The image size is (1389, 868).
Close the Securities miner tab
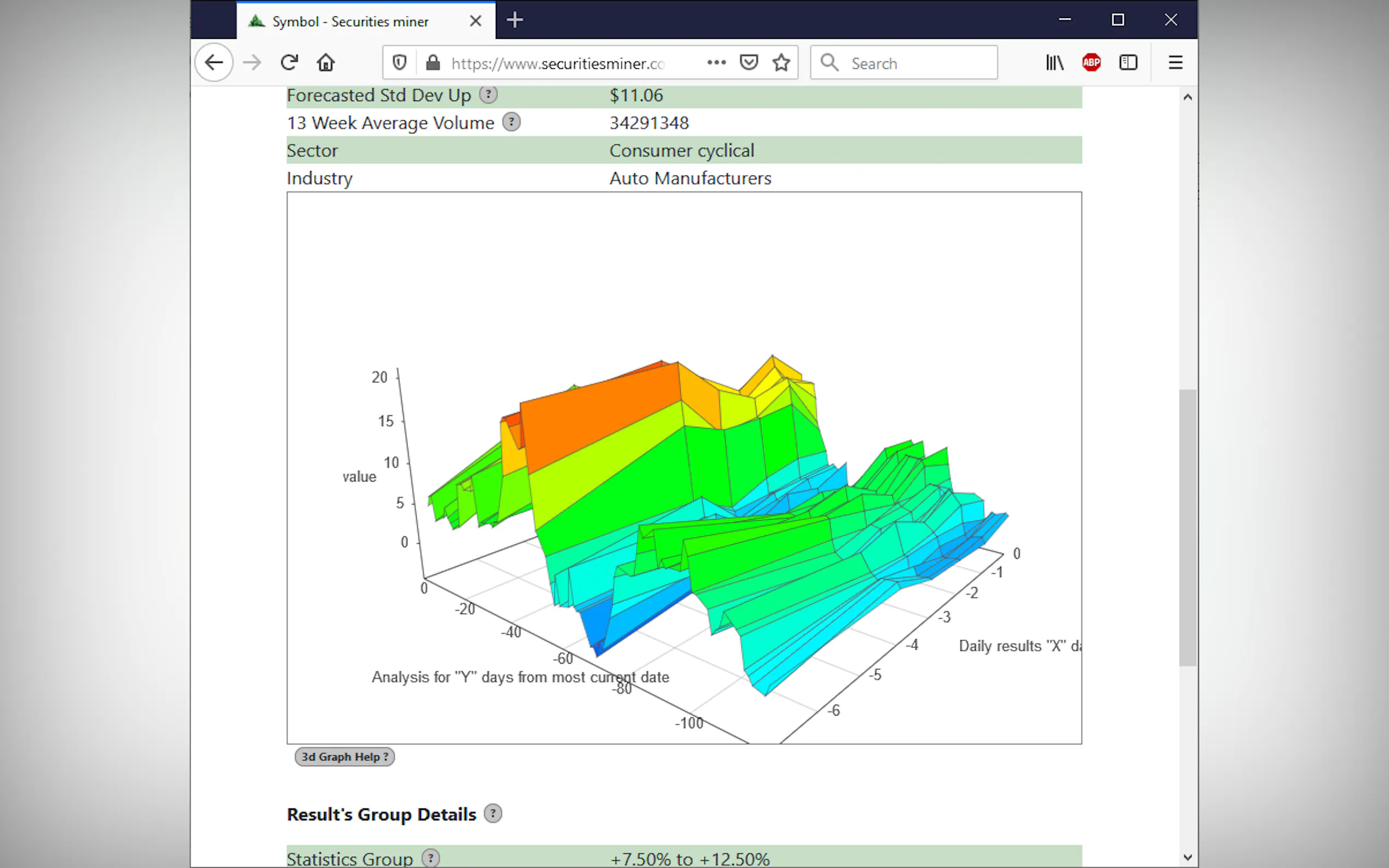click(x=475, y=22)
